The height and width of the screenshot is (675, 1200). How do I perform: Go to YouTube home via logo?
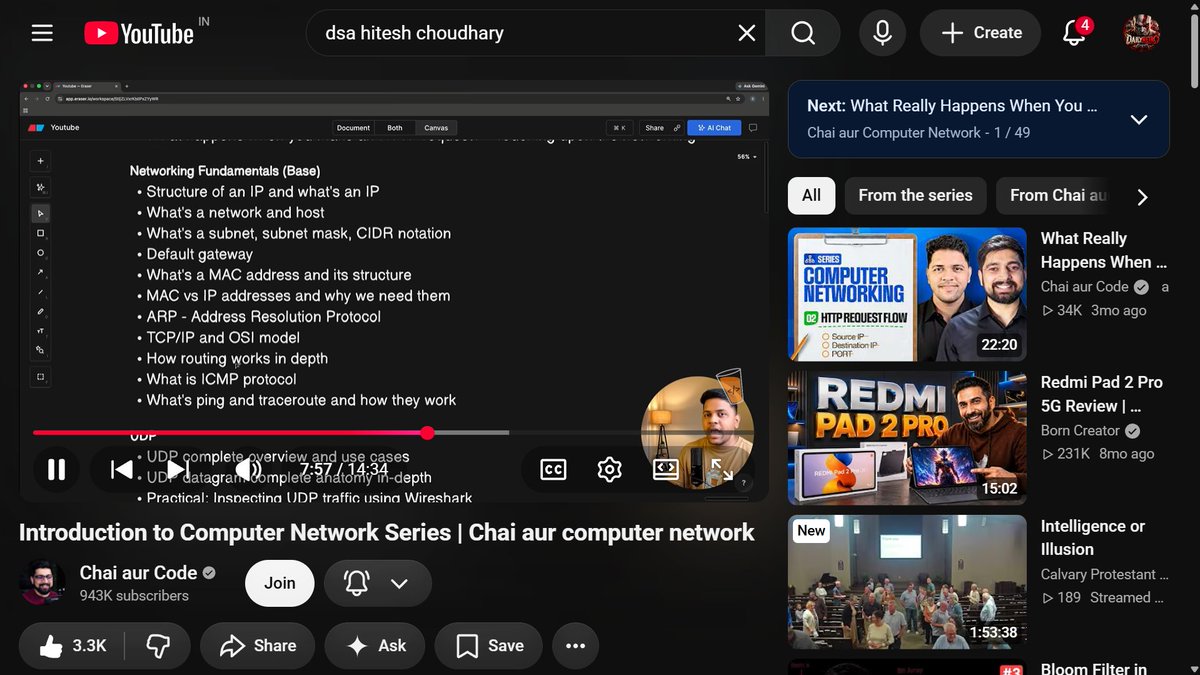tap(139, 33)
